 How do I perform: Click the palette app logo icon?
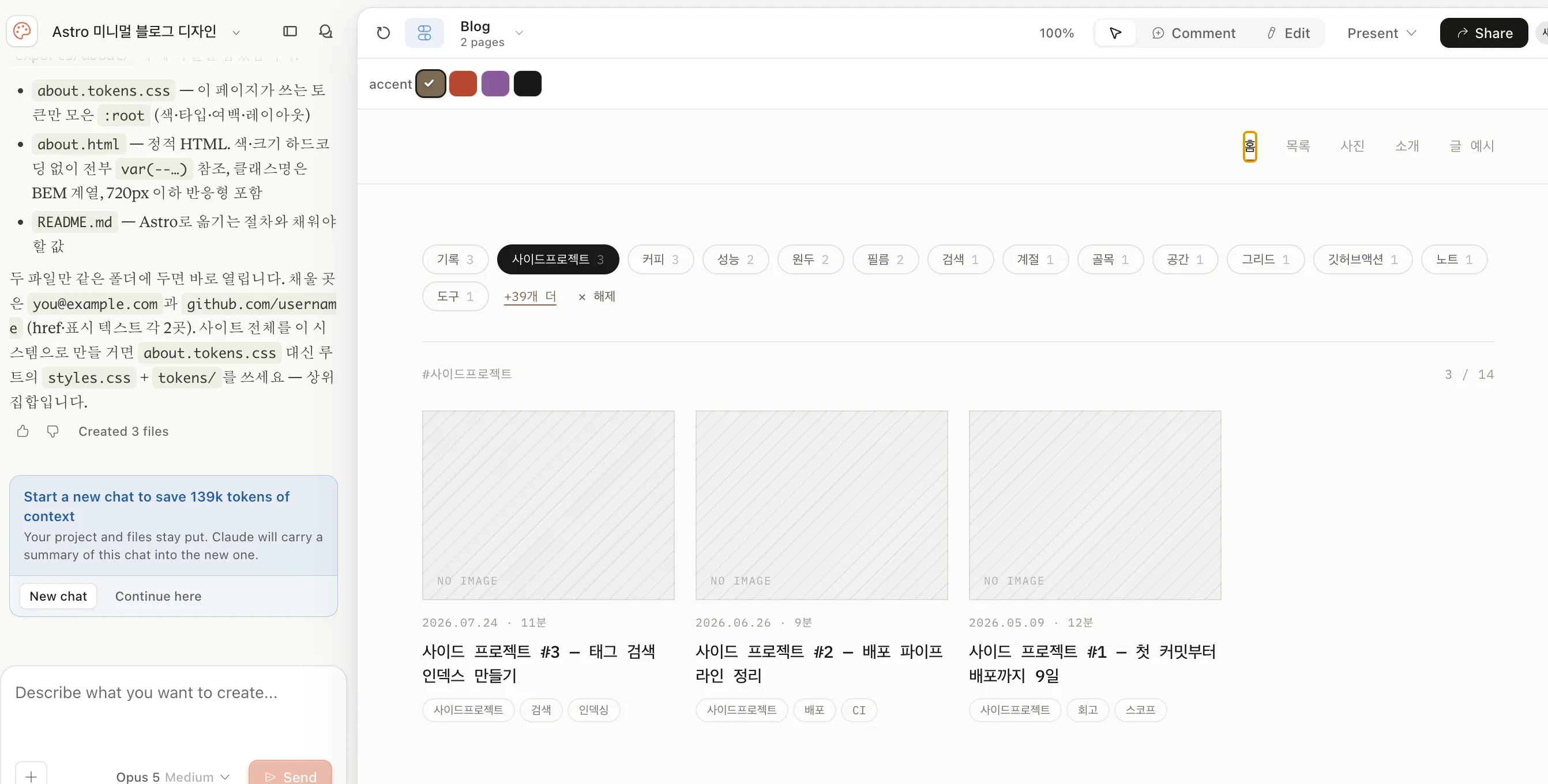coord(22,31)
